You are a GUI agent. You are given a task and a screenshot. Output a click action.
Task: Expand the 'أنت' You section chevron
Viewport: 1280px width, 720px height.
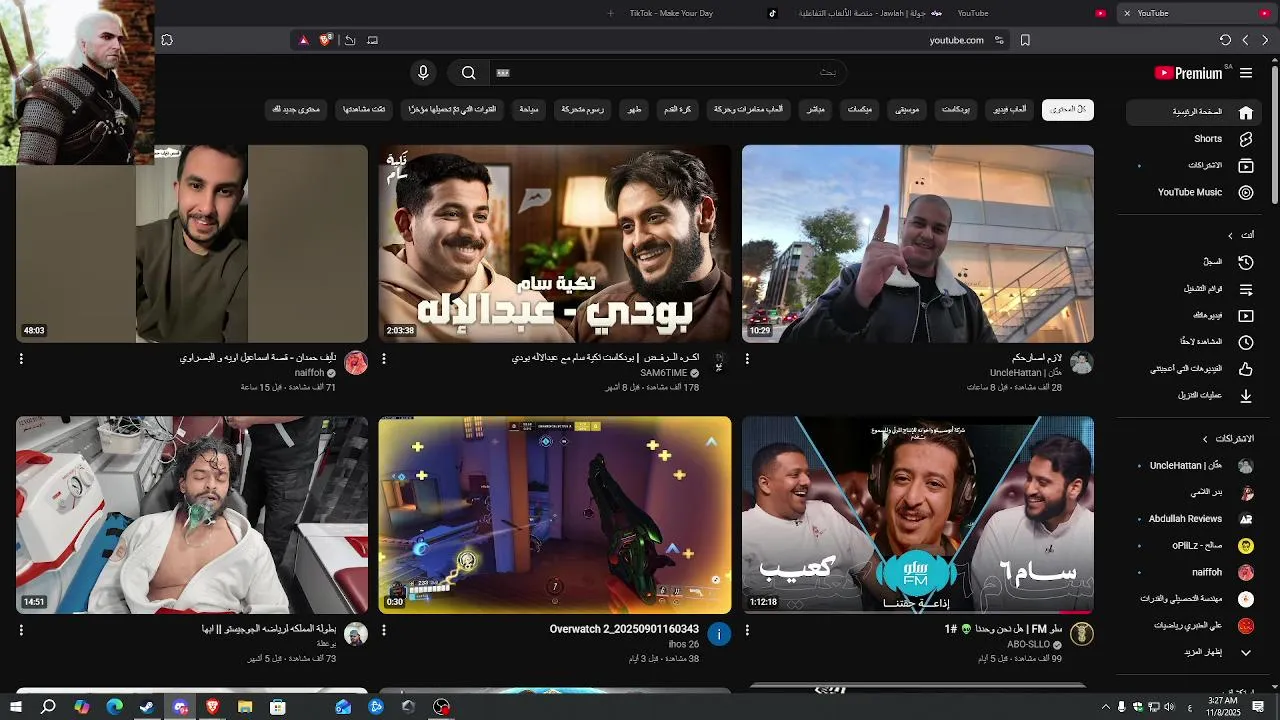[1231, 236]
